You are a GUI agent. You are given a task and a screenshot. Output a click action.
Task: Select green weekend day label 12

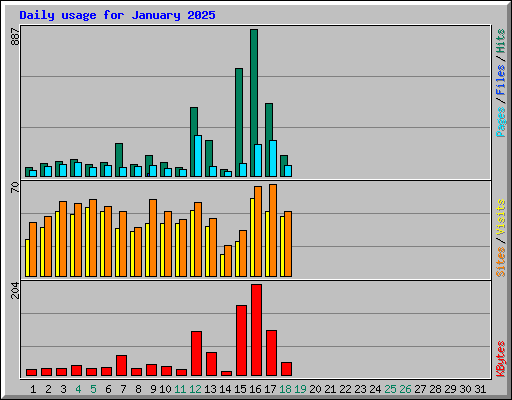(x=195, y=389)
